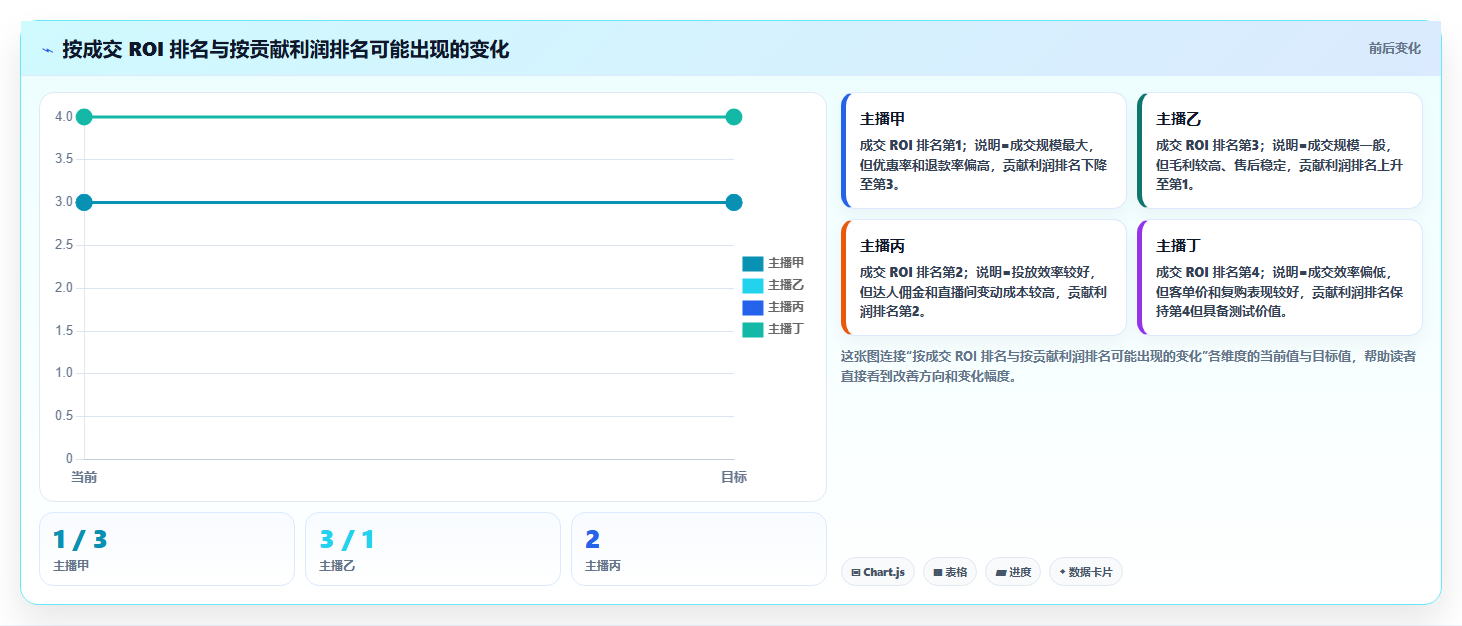Open the 主播丁 description card

tap(1280, 278)
